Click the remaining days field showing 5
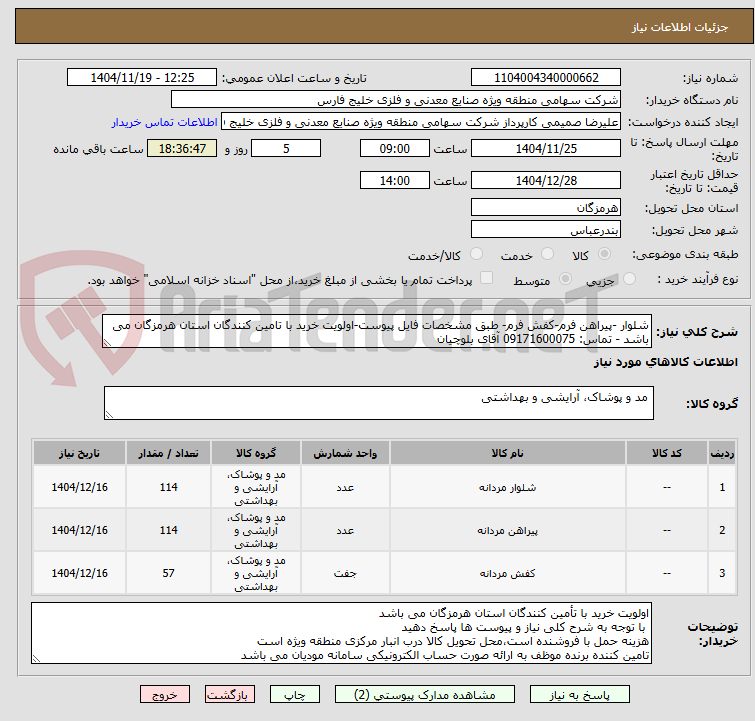This screenshot has width=755, height=721. click(286, 148)
